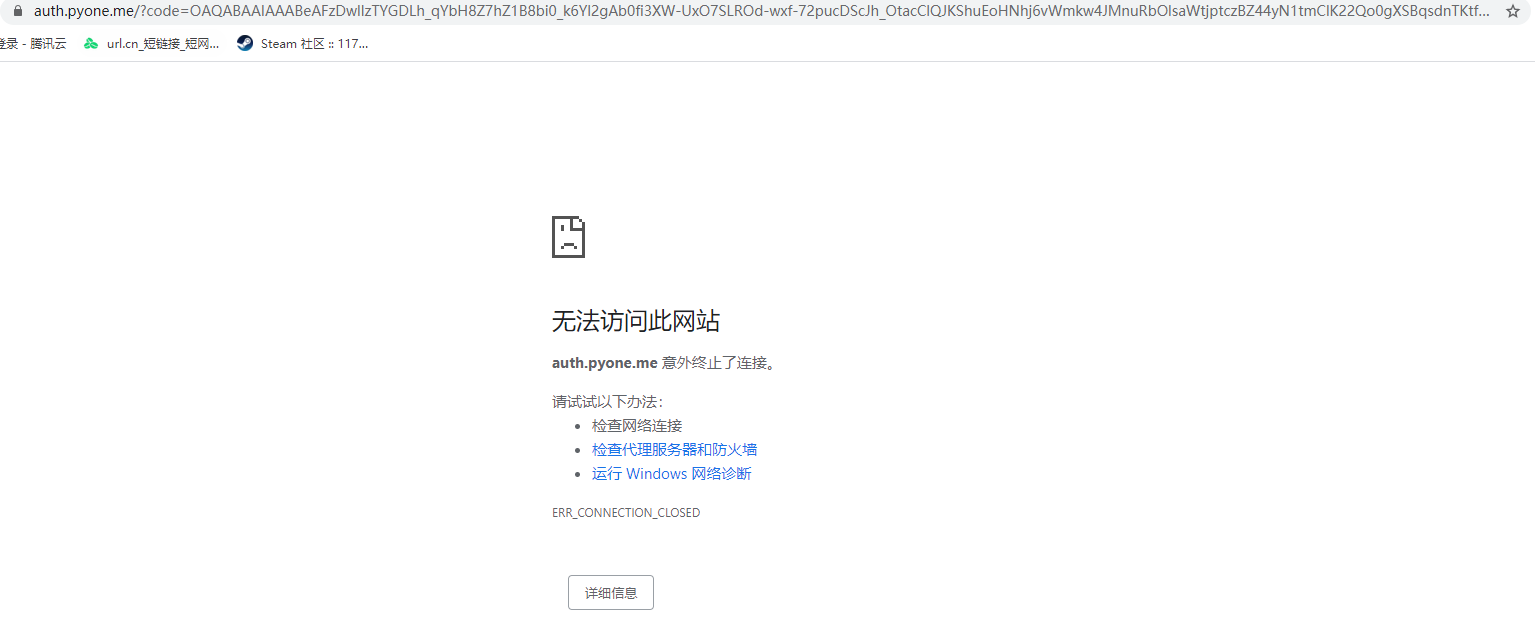The image size is (1535, 643).
Task: Click the 意外终止了连接 message text
Action: [x=719, y=363]
